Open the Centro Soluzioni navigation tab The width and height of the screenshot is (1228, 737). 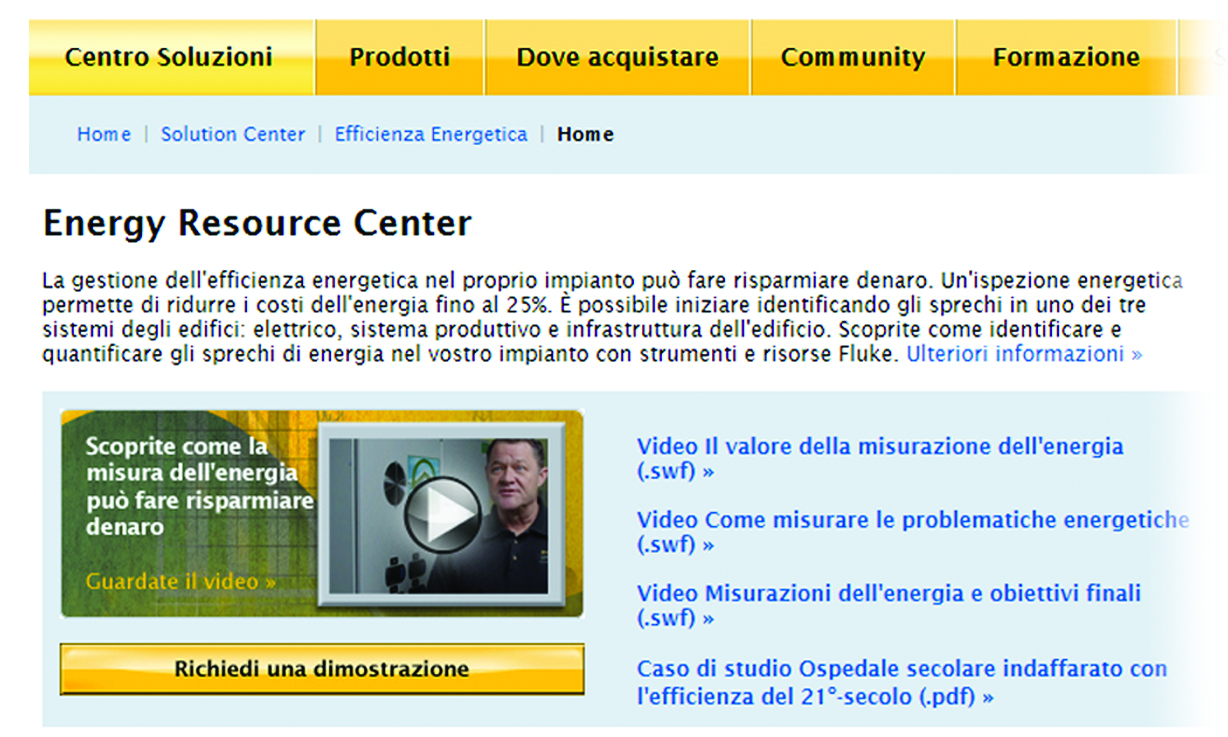(x=171, y=58)
